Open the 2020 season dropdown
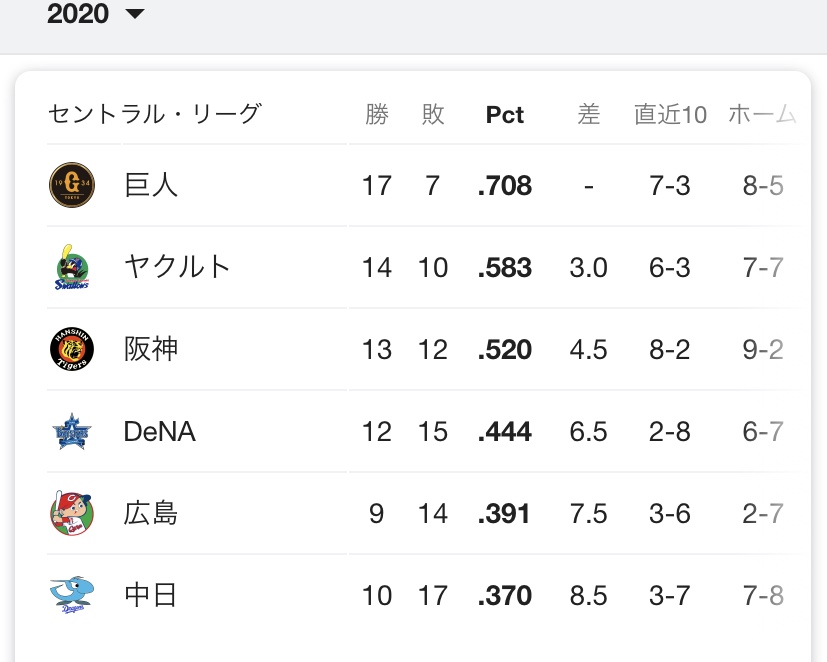Screen dimensions: 827x662 95,14
